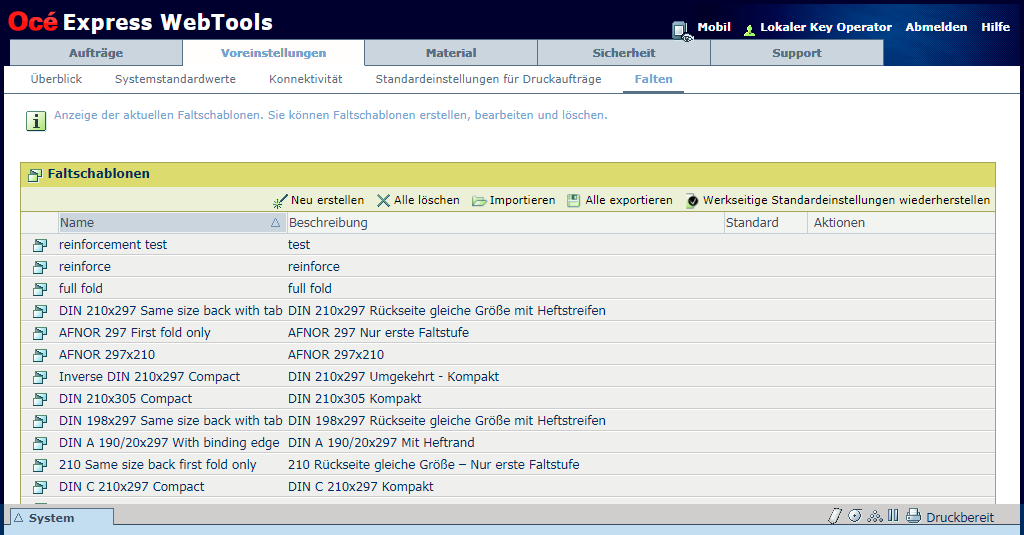Click the Neu erstellen star icon

(x=280, y=201)
